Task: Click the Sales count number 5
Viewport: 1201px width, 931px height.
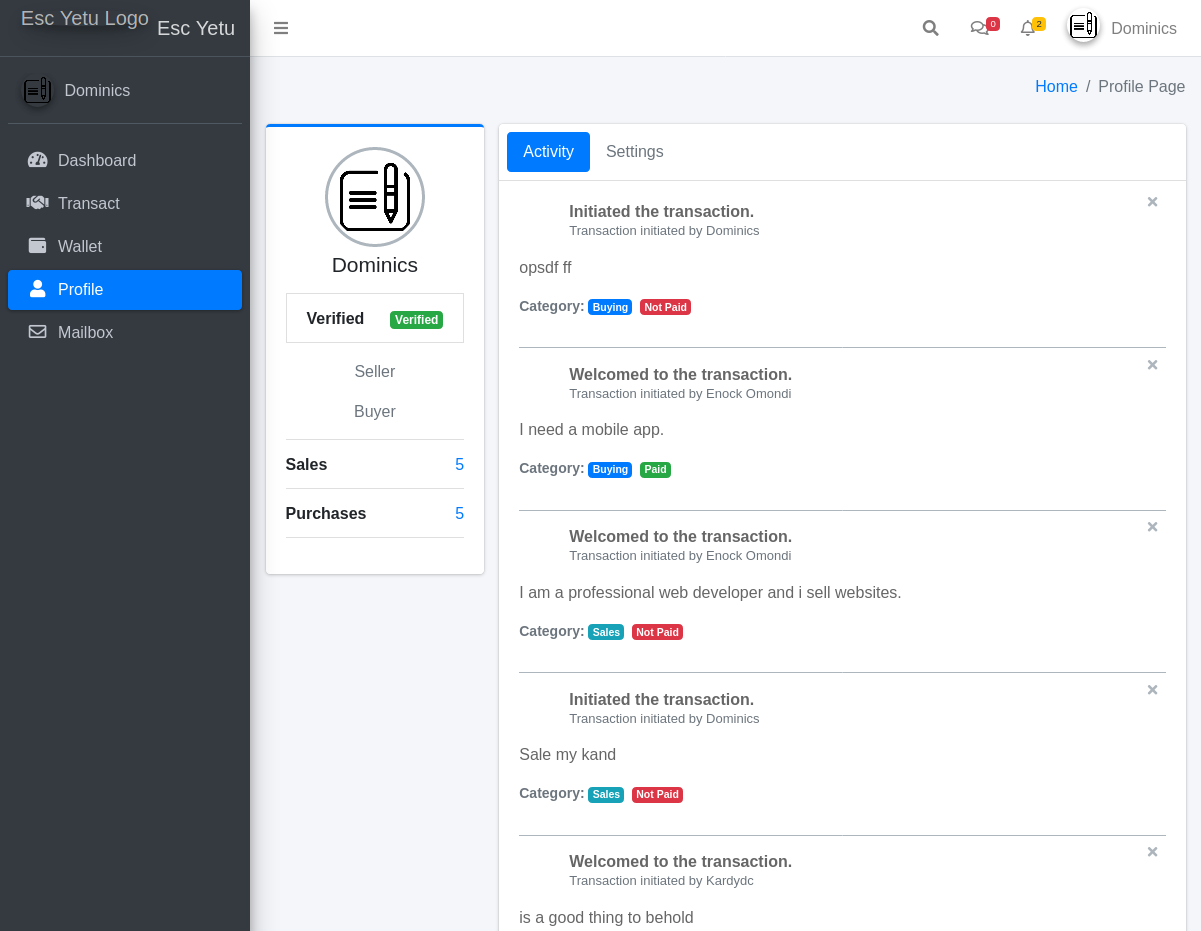Action: coord(459,464)
